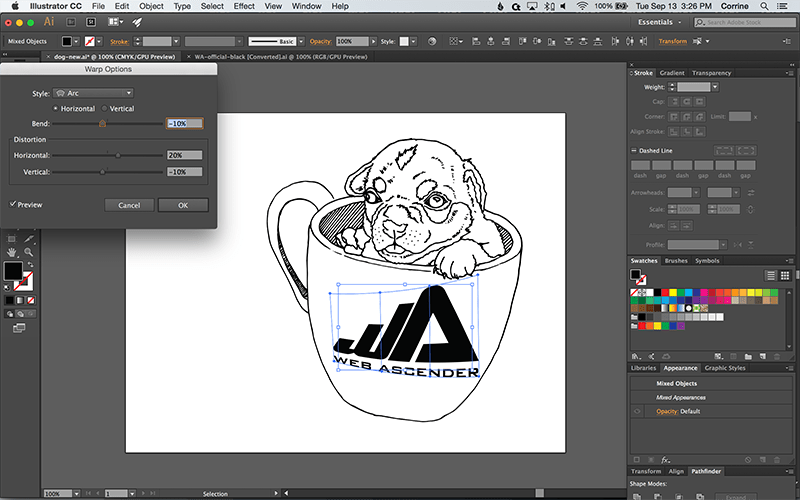
Task: Open Isolate Selected Object icon near Transform
Action: pos(697,41)
